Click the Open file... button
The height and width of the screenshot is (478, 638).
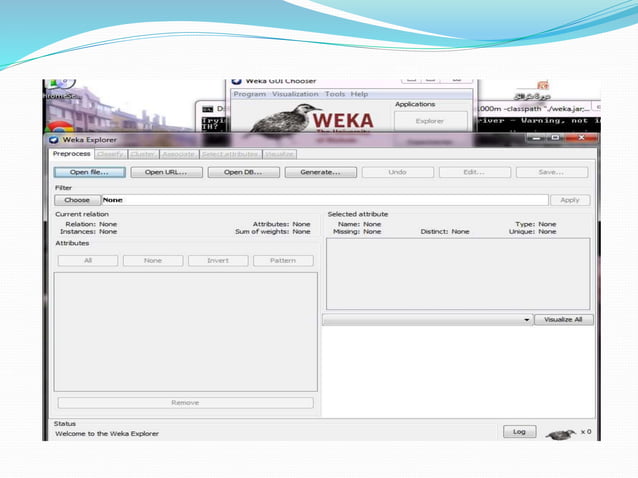[x=90, y=172]
